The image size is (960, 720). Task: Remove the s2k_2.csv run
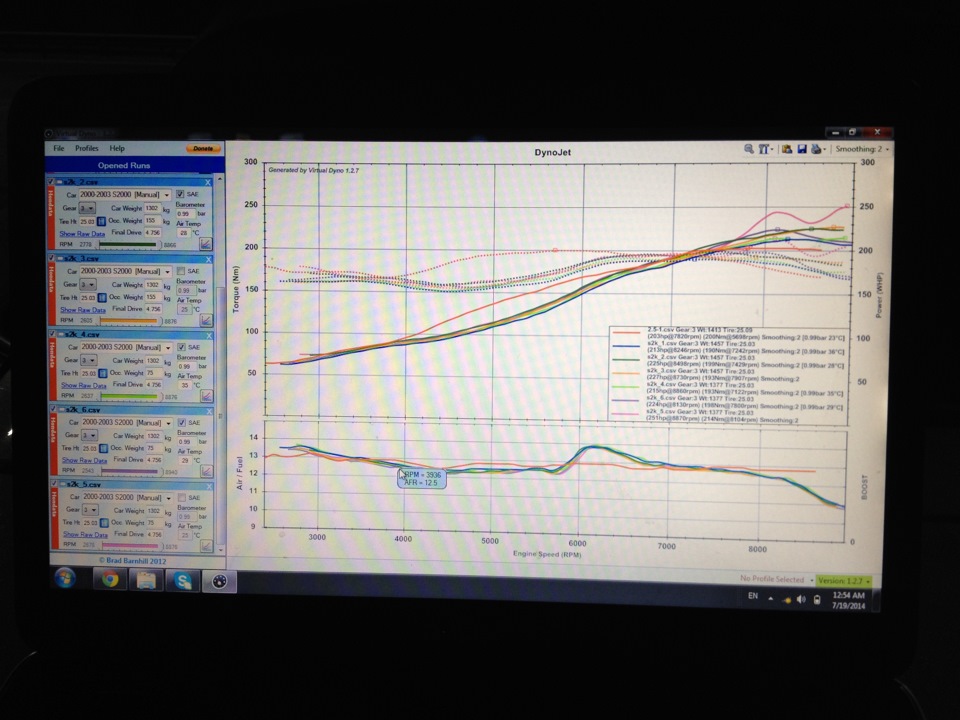point(208,182)
